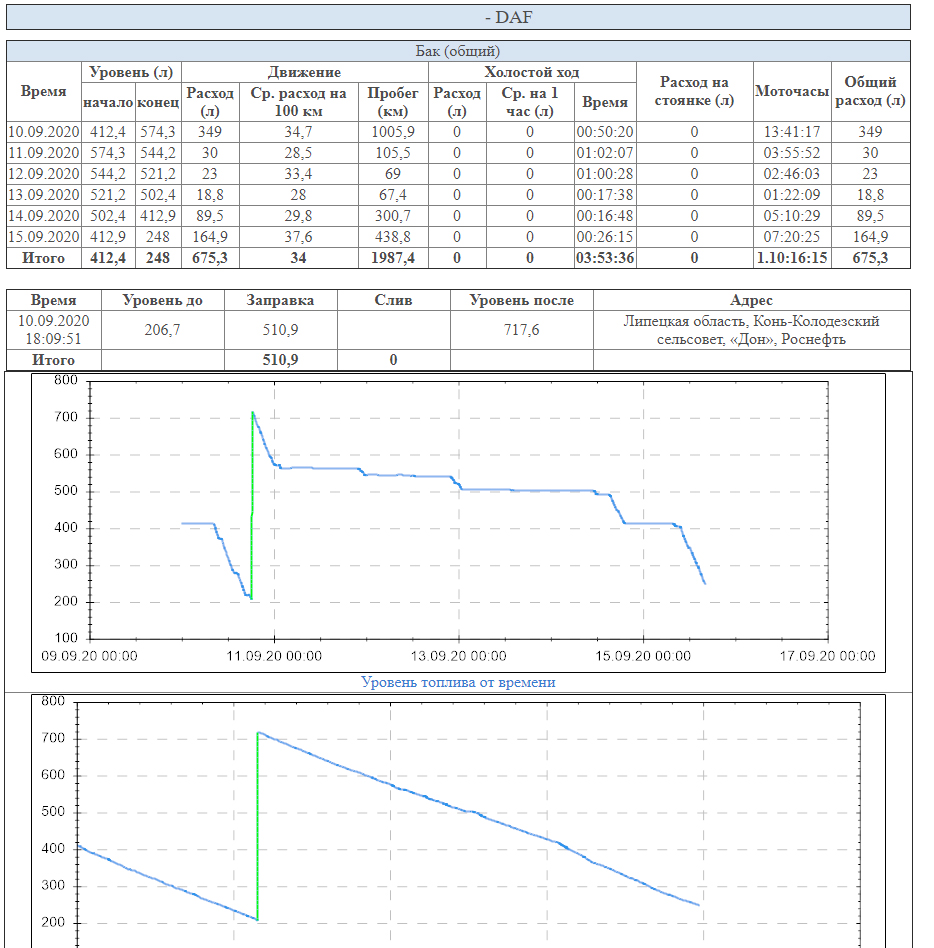The image size is (934, 948).
Task: Click the Общий расход (л) column header
Action: pos(870,92)
